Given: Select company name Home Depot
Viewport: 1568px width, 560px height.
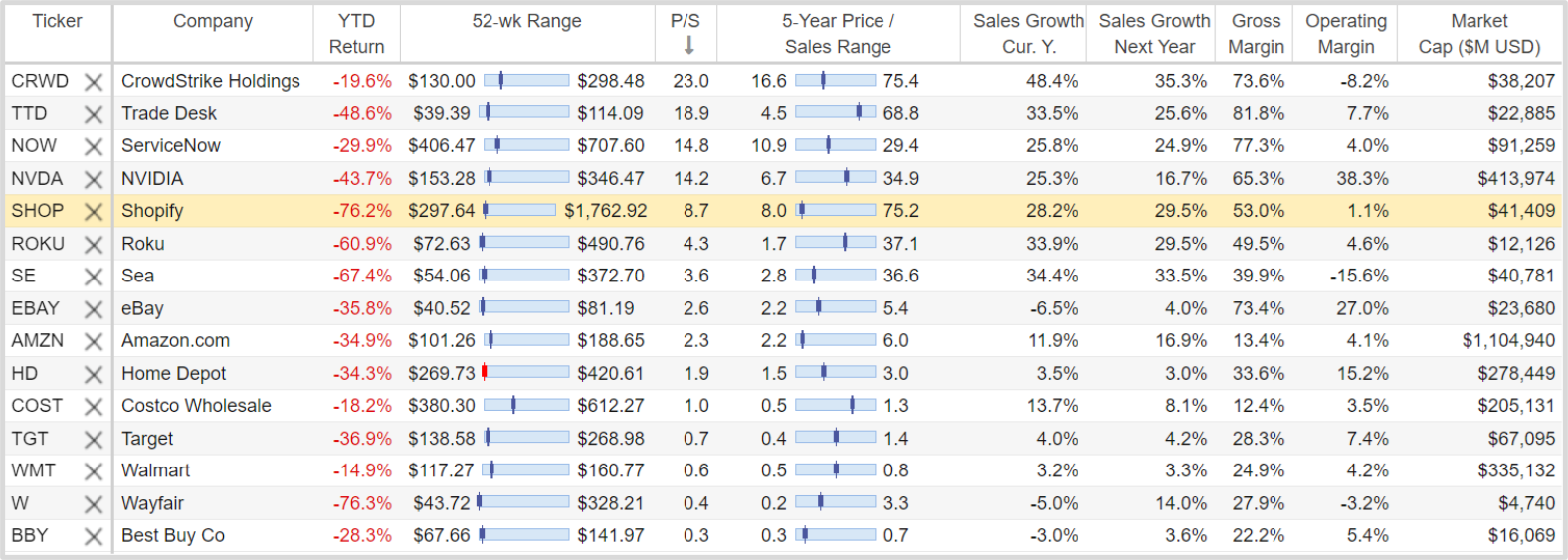Looking at the screenshot, I should (x=173, y=373).
